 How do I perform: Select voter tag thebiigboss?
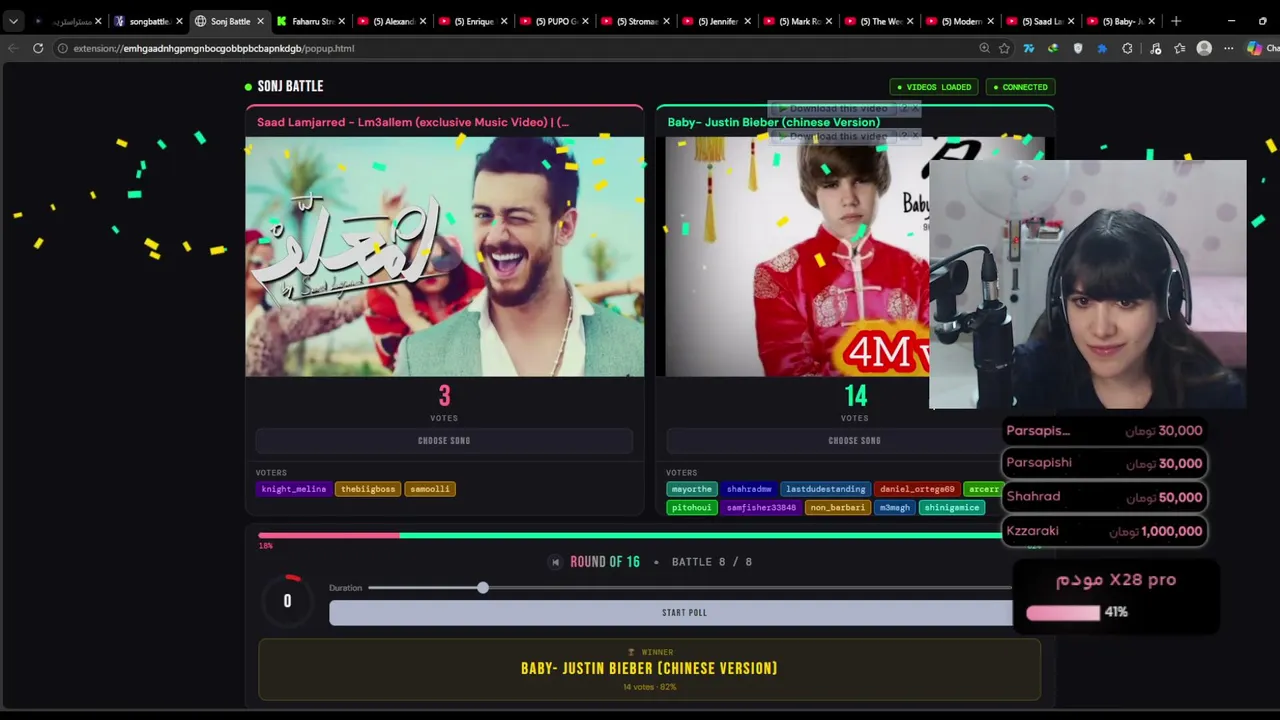368,489
